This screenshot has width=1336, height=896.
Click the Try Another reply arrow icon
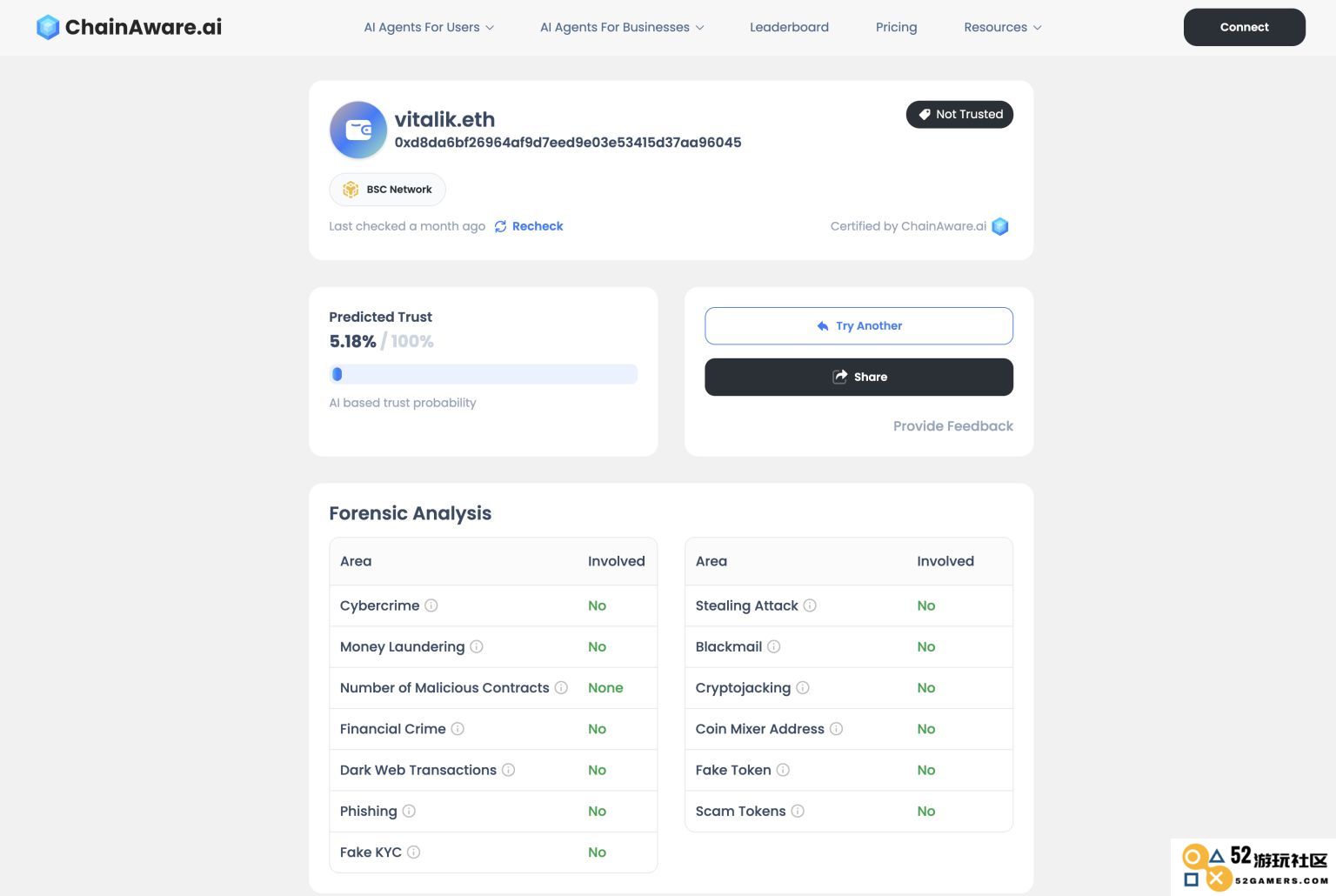(x=823, y=326)
